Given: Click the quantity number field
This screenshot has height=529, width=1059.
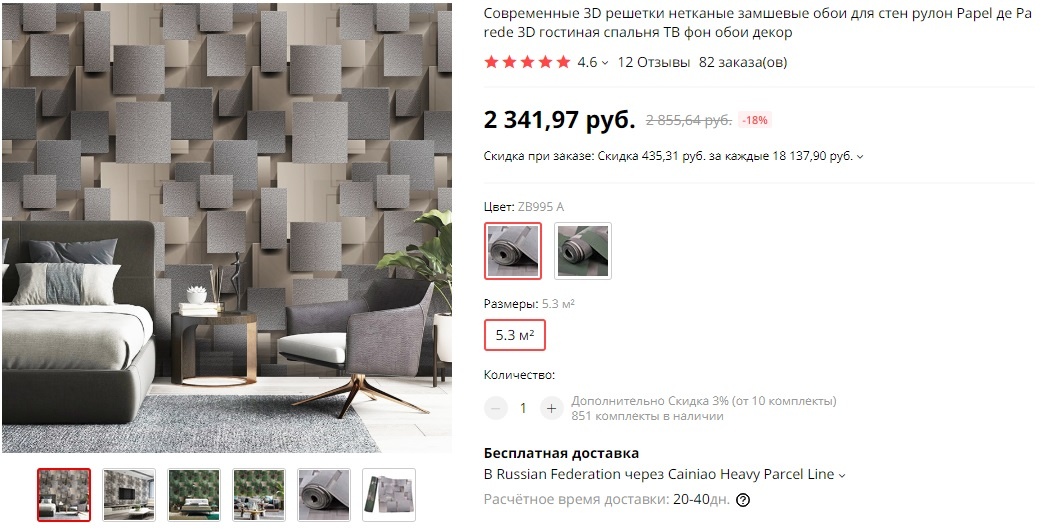Looking at the screenshot, I should point(523,408).
